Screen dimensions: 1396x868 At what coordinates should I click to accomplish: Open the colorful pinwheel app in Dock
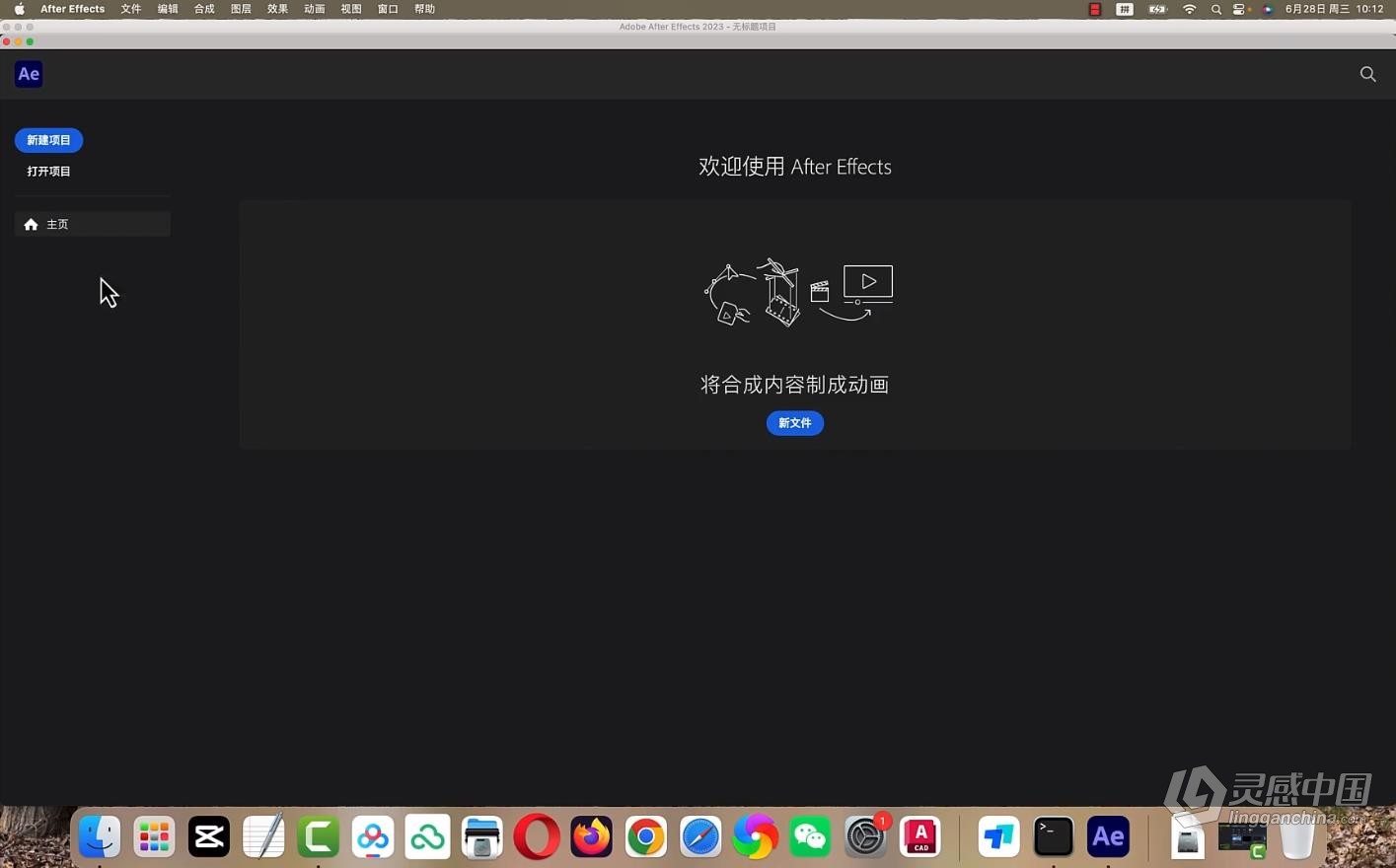click(756, 836)
